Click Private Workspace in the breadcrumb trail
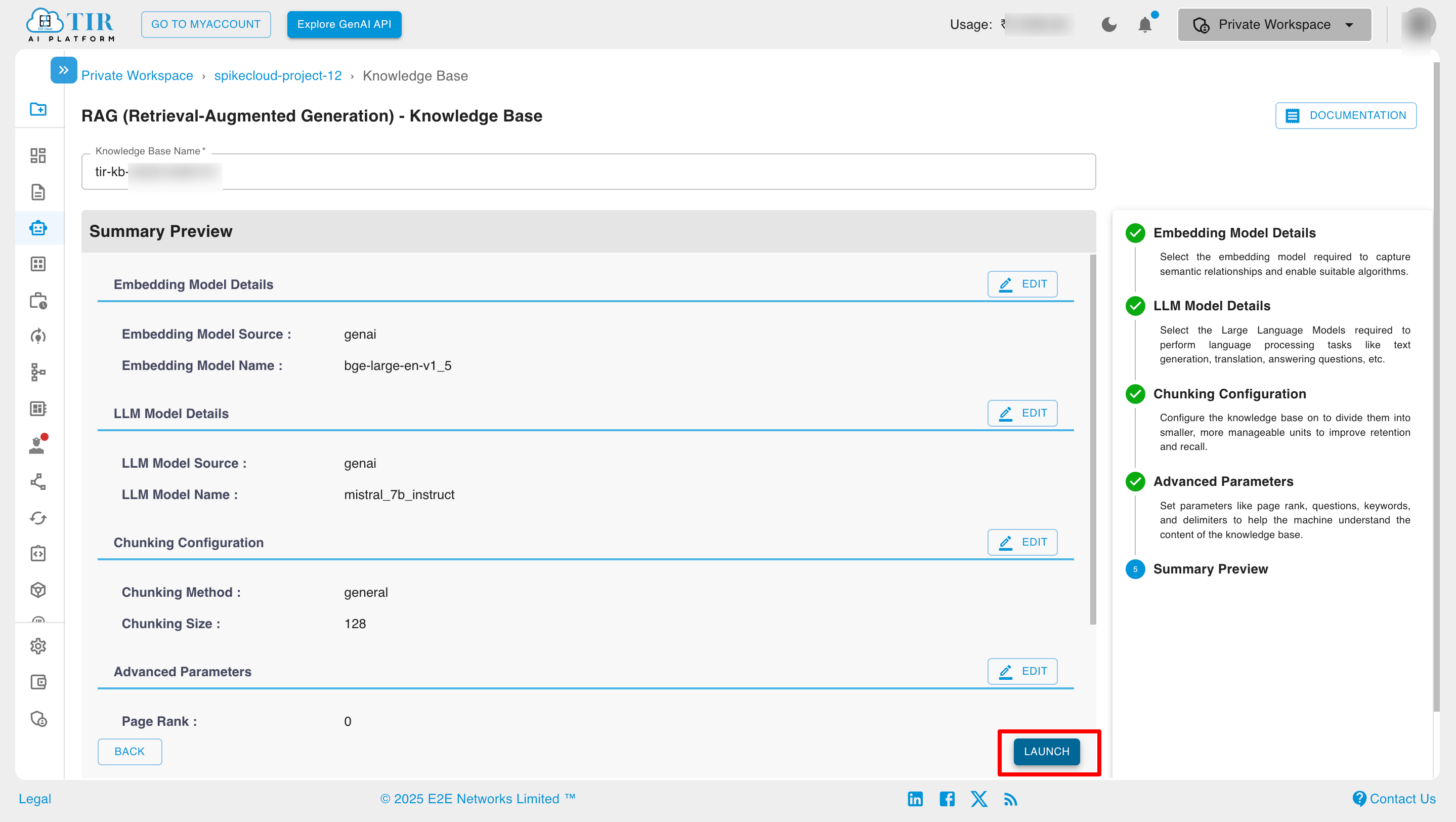 pyautogui.click(x=137, y=75)
